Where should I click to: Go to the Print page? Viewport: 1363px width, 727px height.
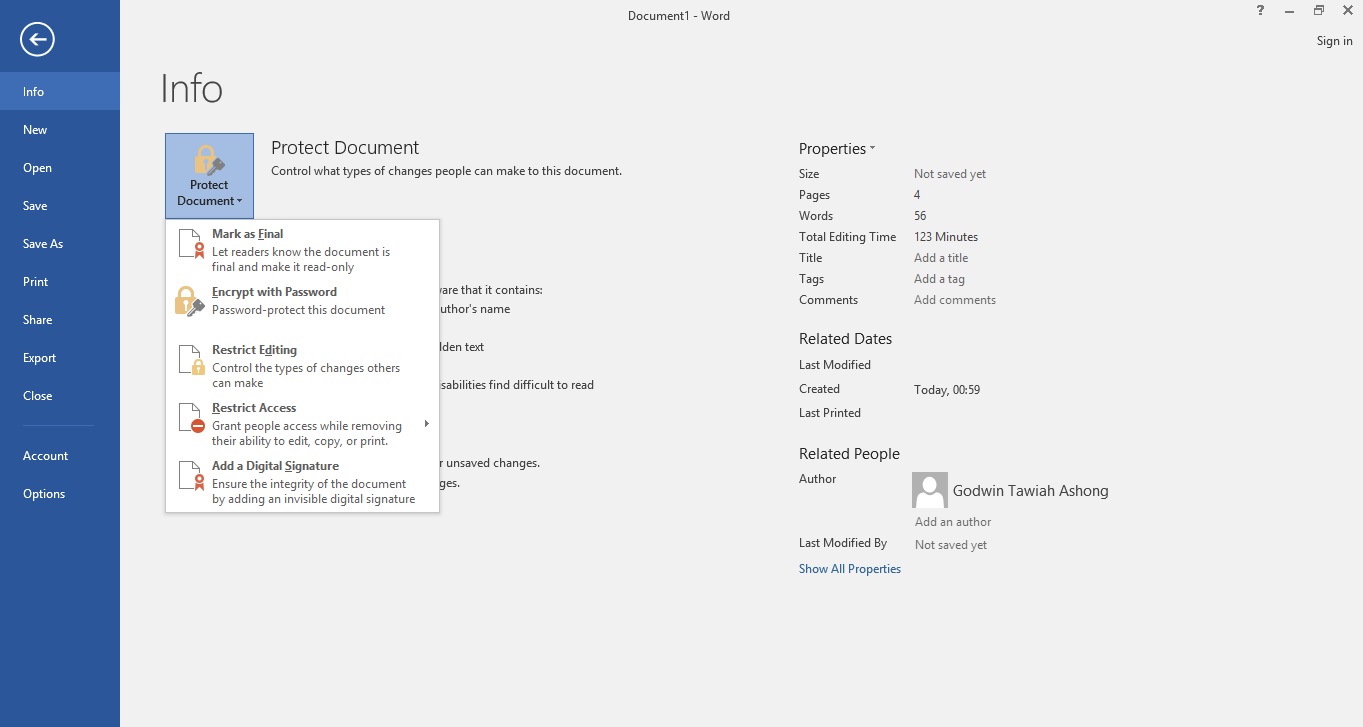point(60,281)
